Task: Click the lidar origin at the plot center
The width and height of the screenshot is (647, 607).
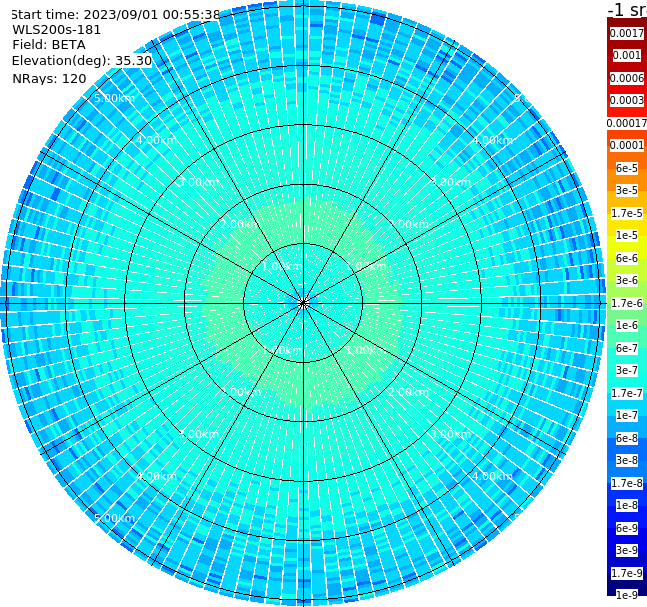Action: (303, 303)
